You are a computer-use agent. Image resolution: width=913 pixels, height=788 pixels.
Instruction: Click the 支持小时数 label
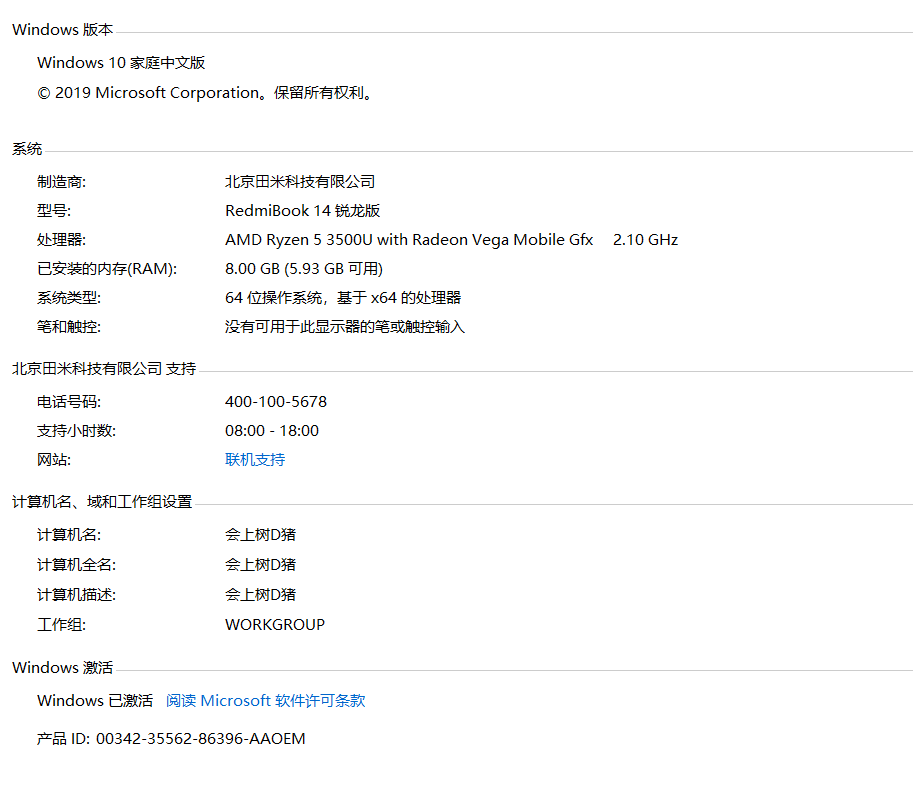click(77, 430)
